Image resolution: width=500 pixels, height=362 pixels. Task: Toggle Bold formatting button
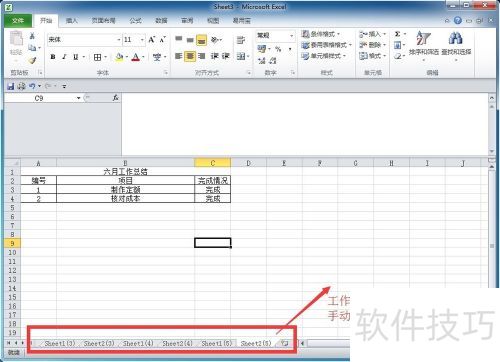(x=53, y=57)
